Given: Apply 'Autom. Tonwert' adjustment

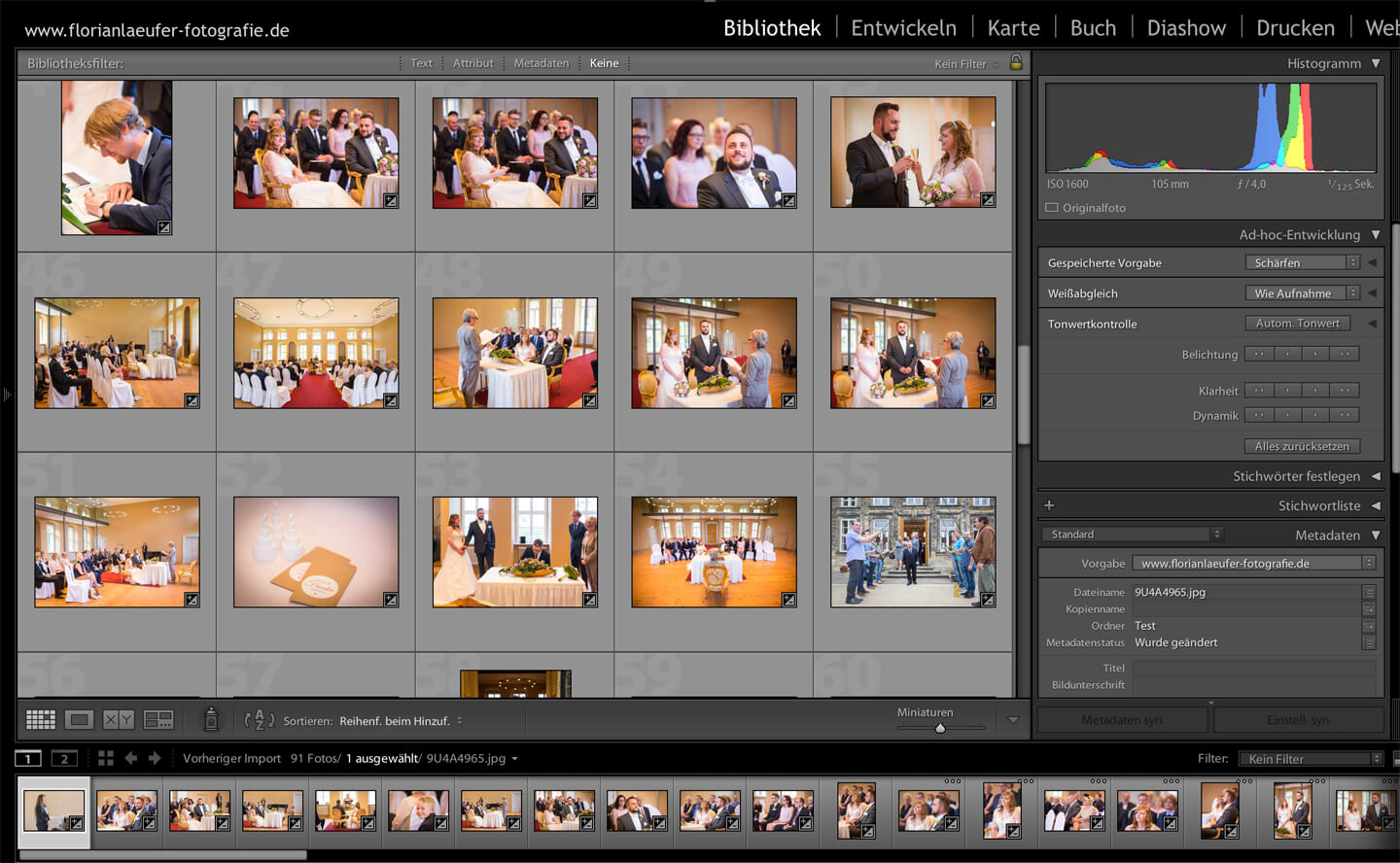Looking at the screenshot, I should (x=1297, y=323).
